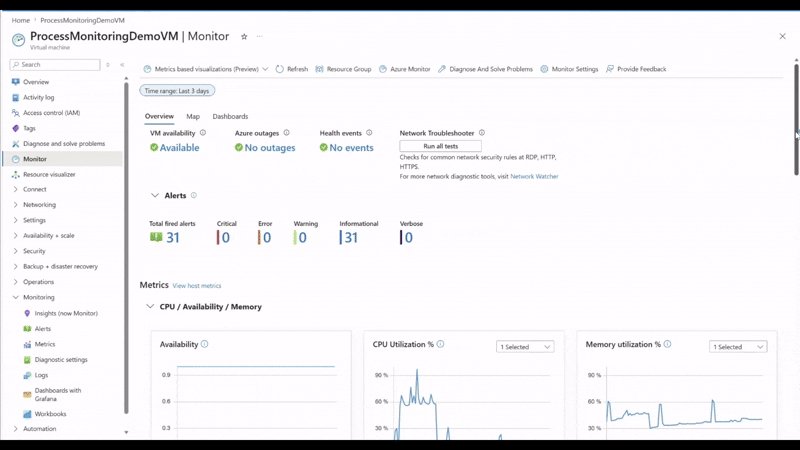Click Diagnose And Solve Problems toolbar button
Screen dimensions: 800x450
(x=485, y=69)
